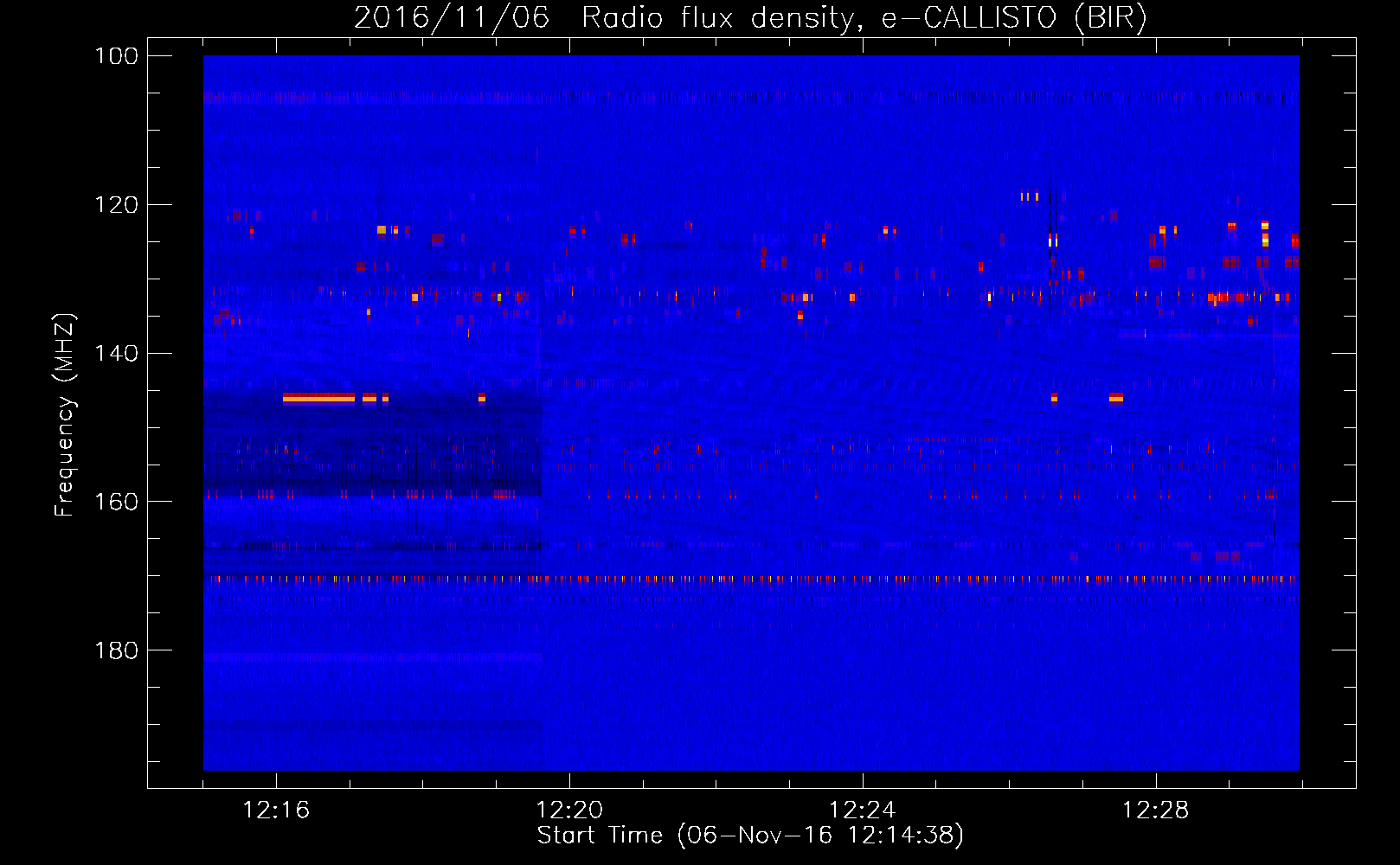This screenshot has width=1400, height=865.
Task: Click the 100 frequency tick label
Action: (116, 56)
